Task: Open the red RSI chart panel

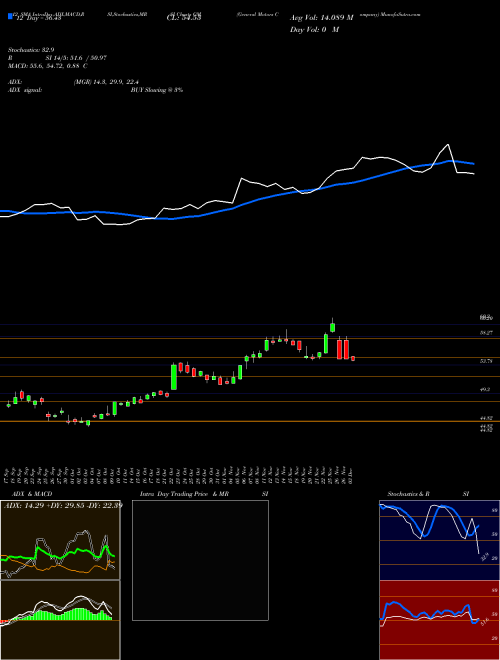Action: (439, 620)
